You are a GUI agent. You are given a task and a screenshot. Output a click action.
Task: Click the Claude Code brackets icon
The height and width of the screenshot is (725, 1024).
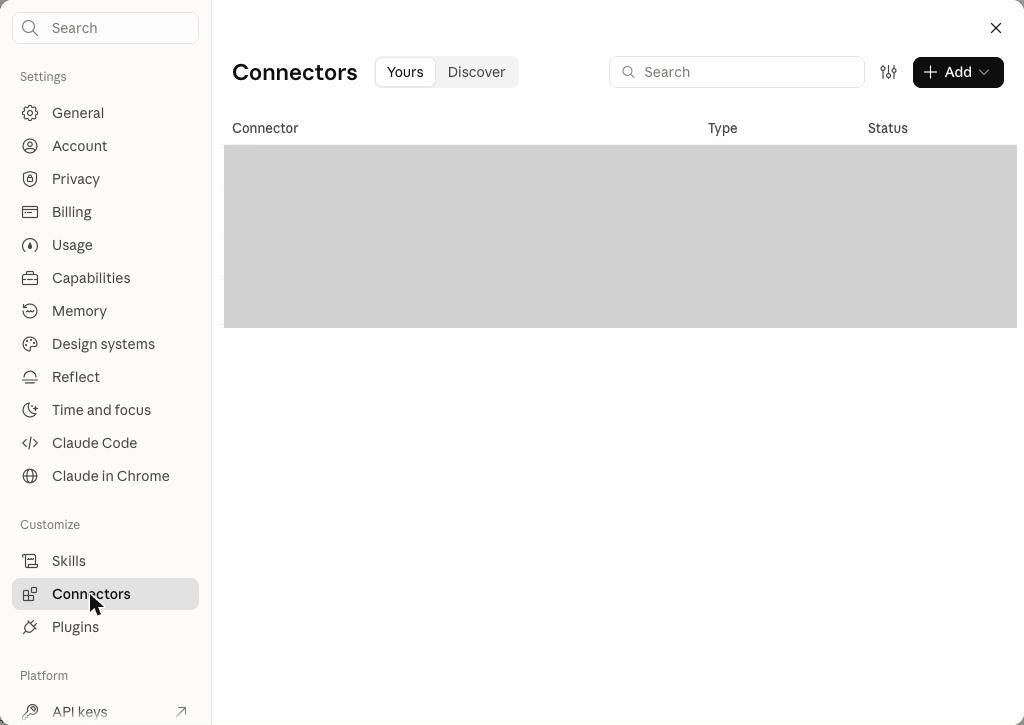point(30,443)
